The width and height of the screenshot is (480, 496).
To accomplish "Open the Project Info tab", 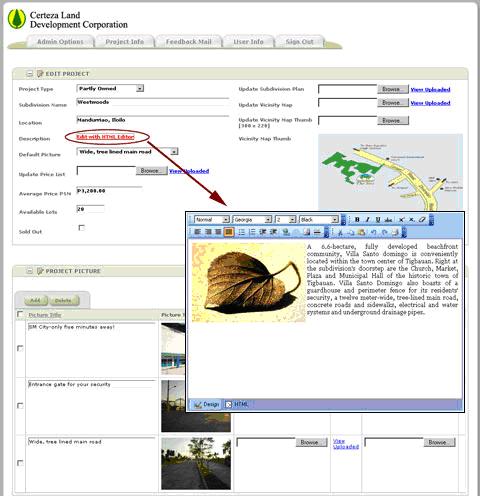I will pyautogui.click(x=124, y=42).
